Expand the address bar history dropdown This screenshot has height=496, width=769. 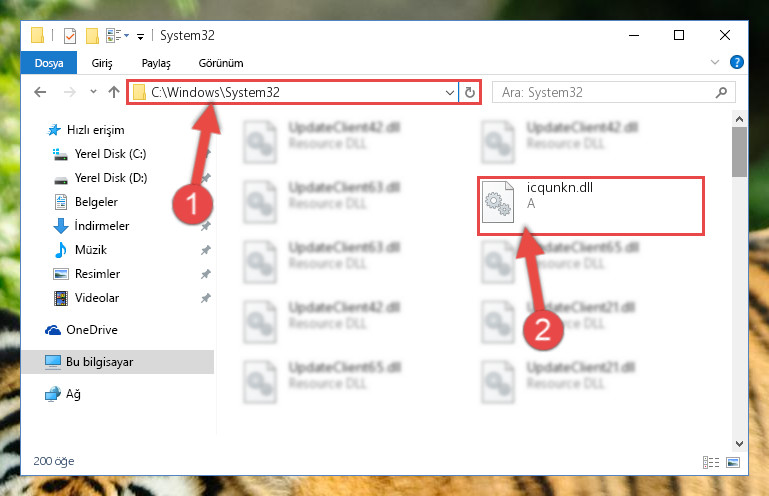click(449, 93)
